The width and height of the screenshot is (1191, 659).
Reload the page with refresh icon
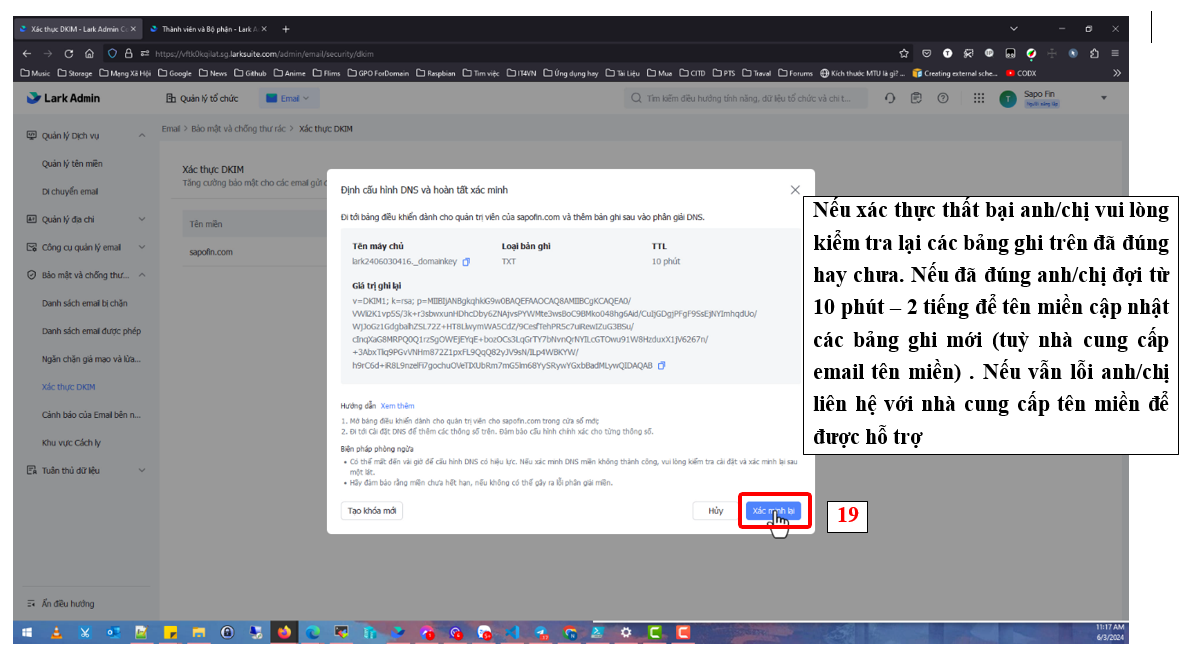pos(68,54)
